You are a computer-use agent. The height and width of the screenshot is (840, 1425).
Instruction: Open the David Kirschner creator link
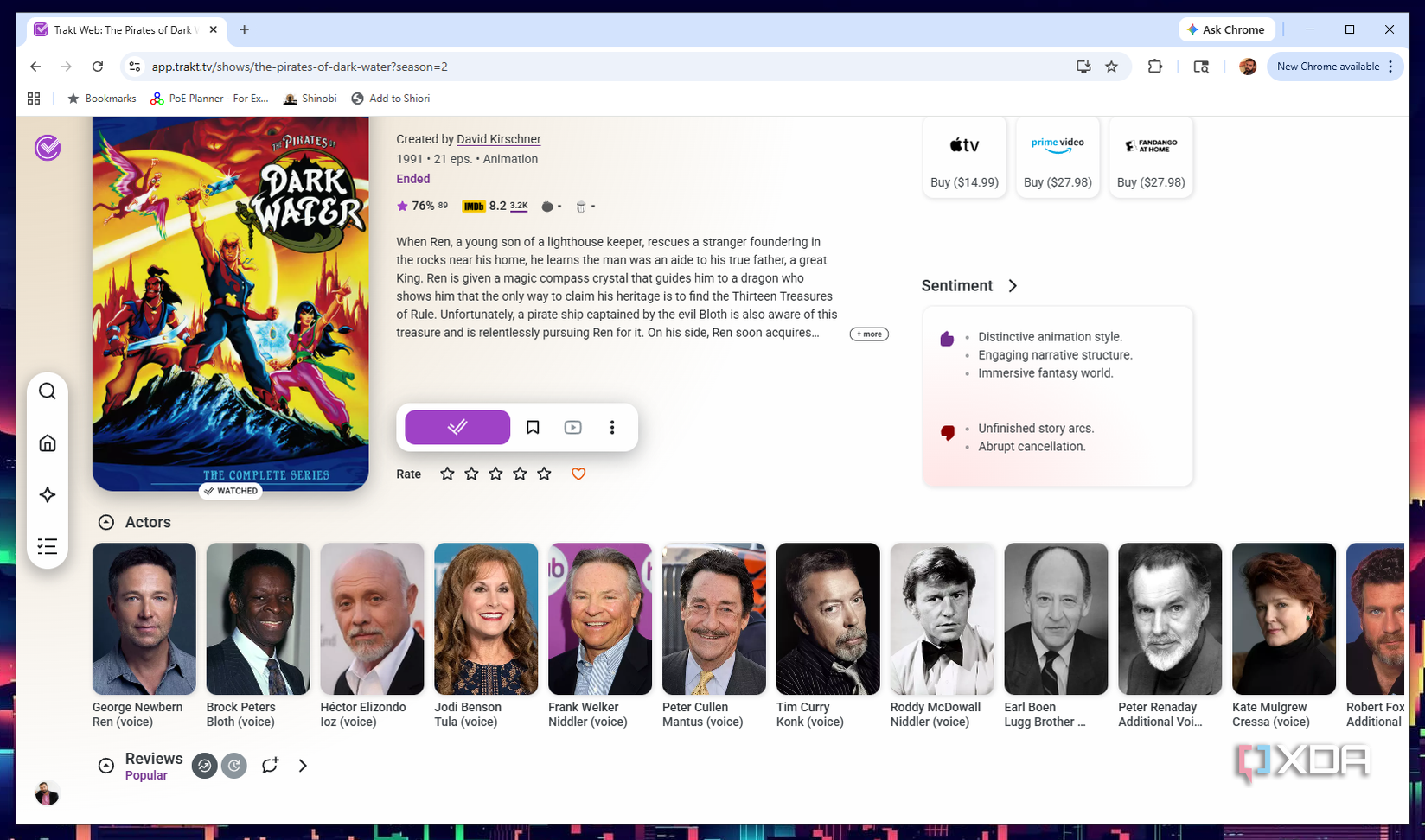click(499, 139)
